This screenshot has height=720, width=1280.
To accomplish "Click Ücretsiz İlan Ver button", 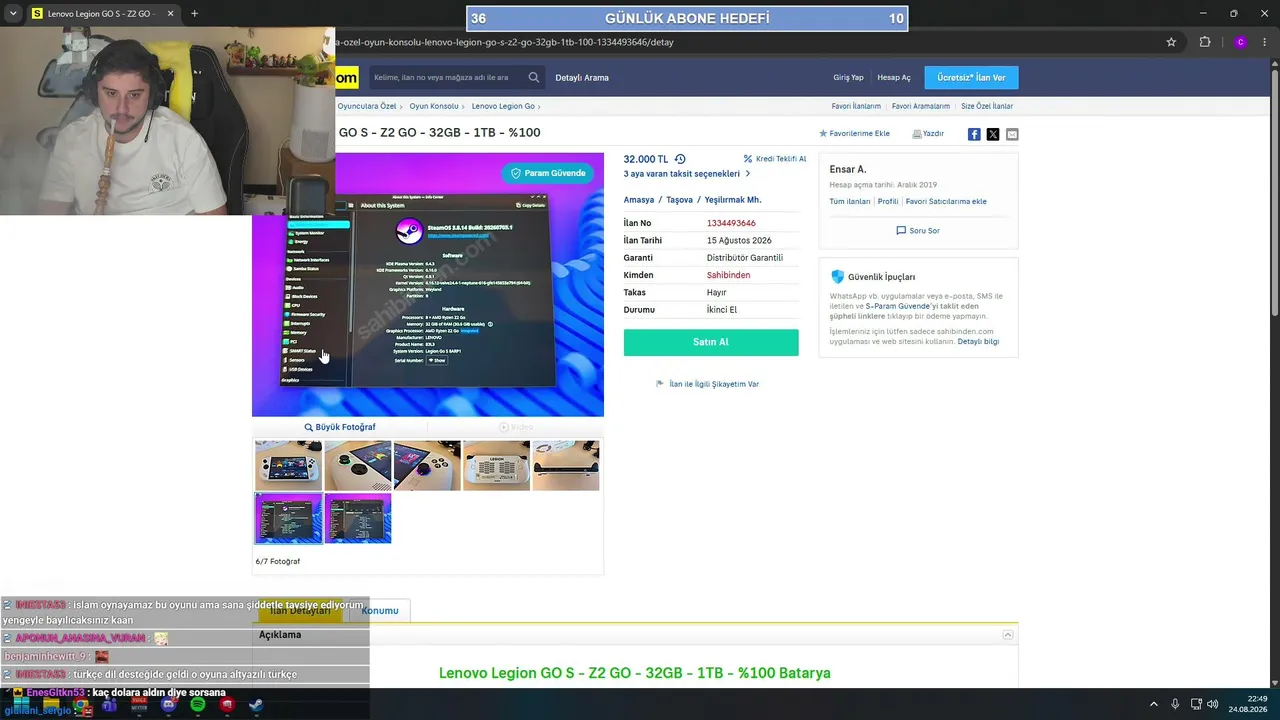I will [971, 77].
